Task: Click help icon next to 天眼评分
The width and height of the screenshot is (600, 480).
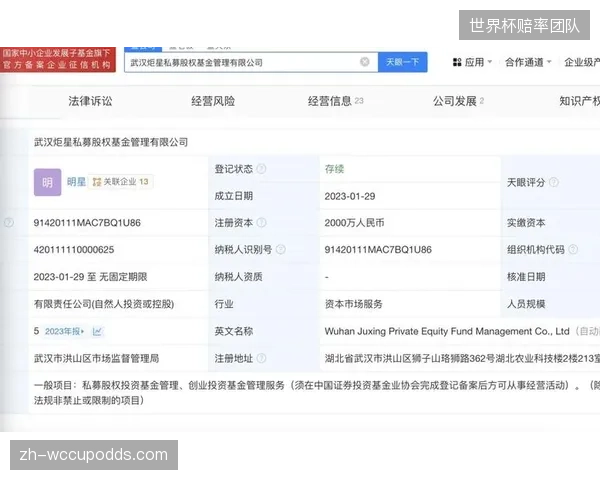Action: pos(554,182)
